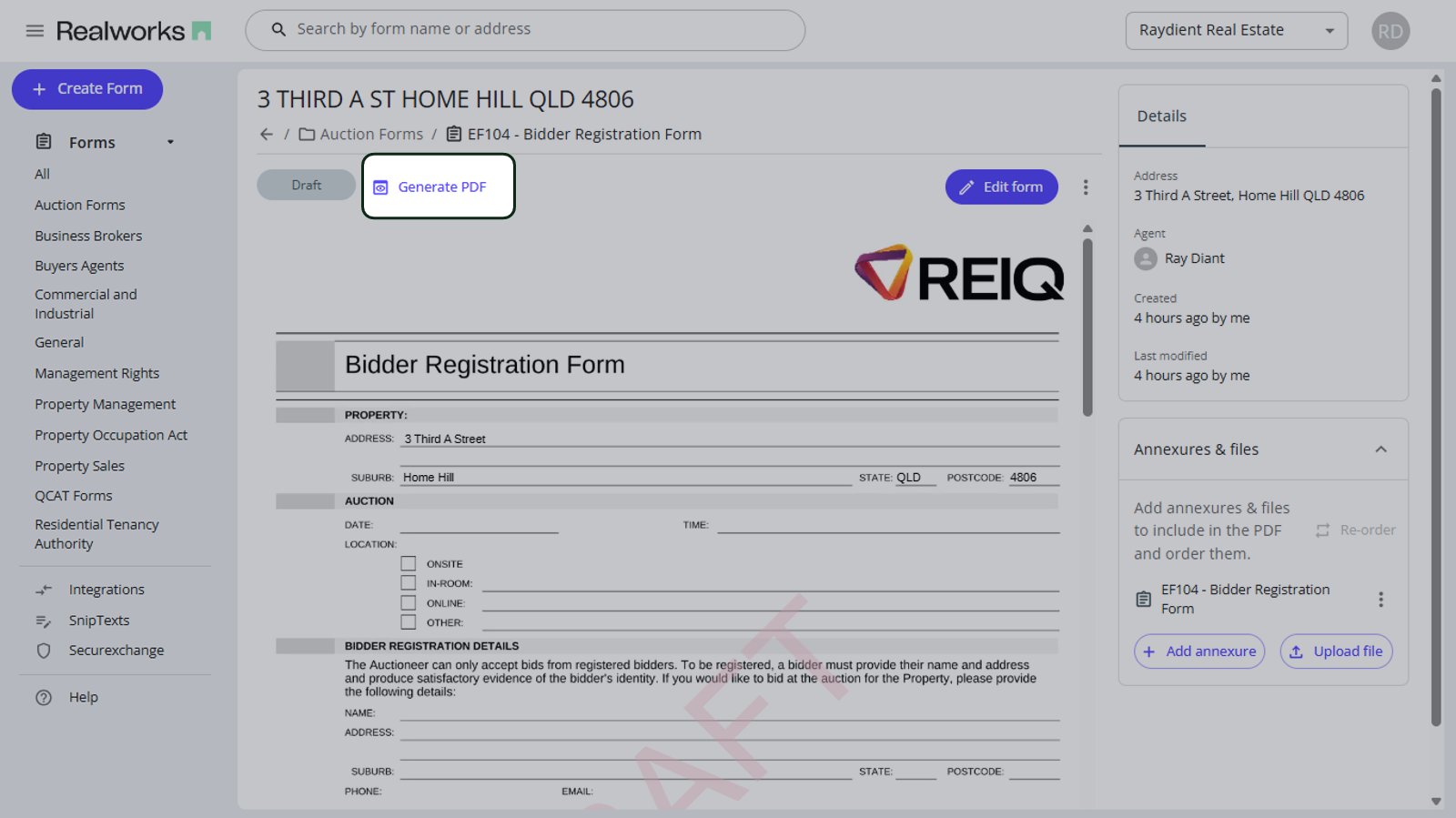Click the form preview scroll up arrow
The width and height of the screenshot is (1456, 818).
coord(1087,229)
